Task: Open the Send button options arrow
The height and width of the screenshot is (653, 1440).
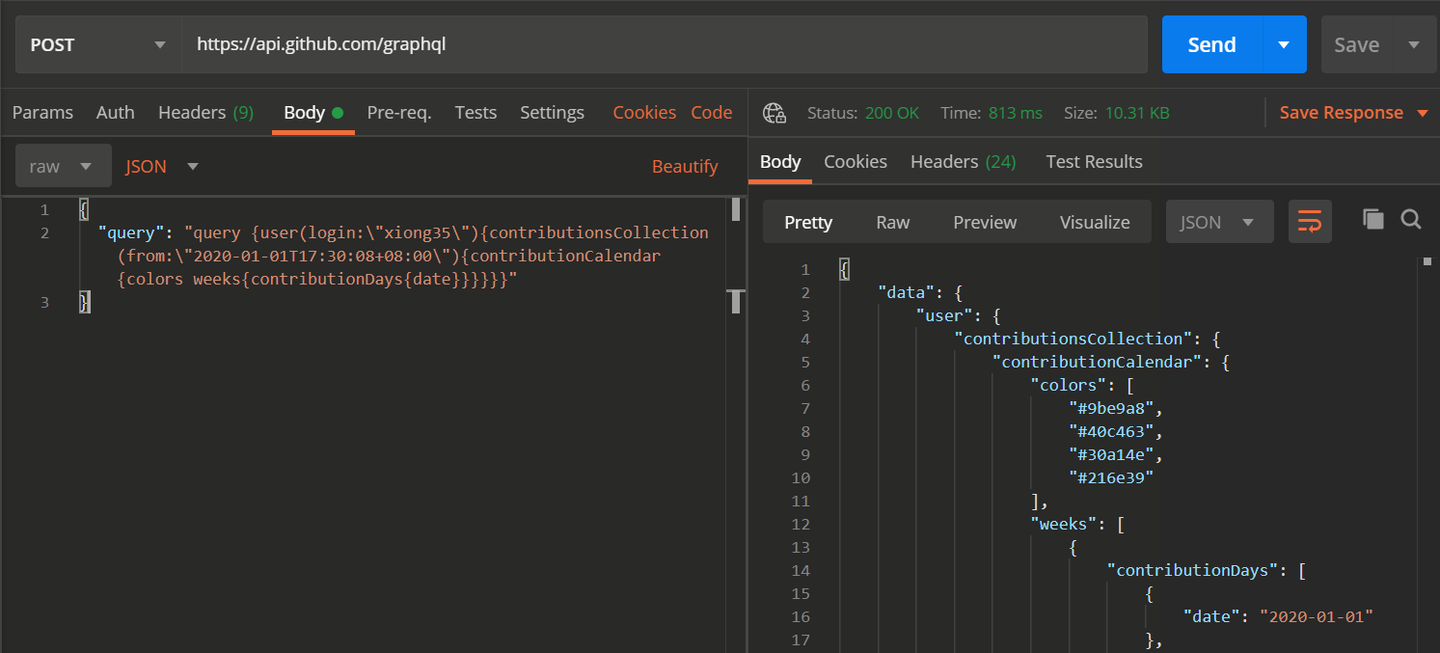Action: 1283,44
